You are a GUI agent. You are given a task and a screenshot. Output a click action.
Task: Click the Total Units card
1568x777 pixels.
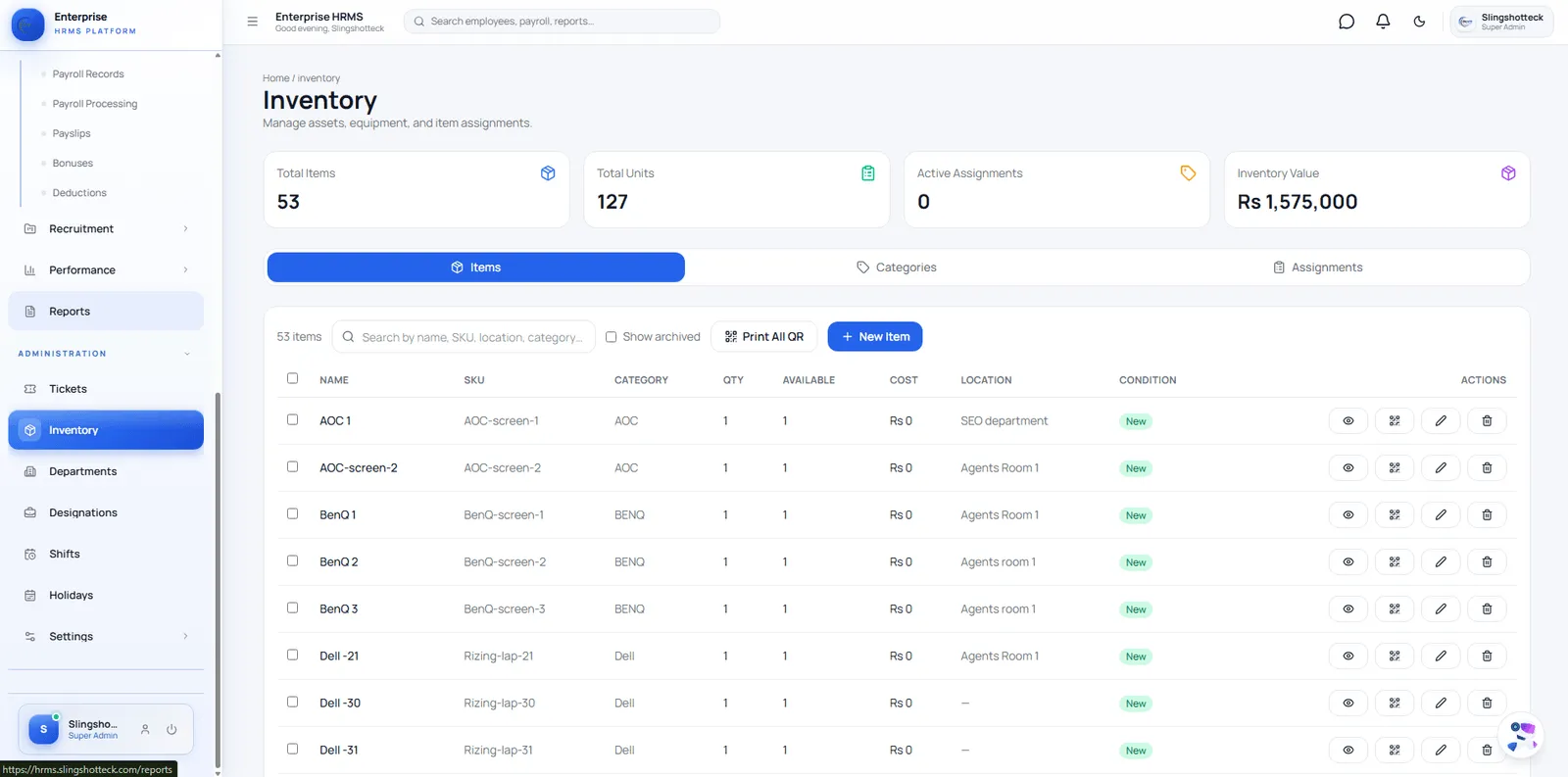pos(737,190)
